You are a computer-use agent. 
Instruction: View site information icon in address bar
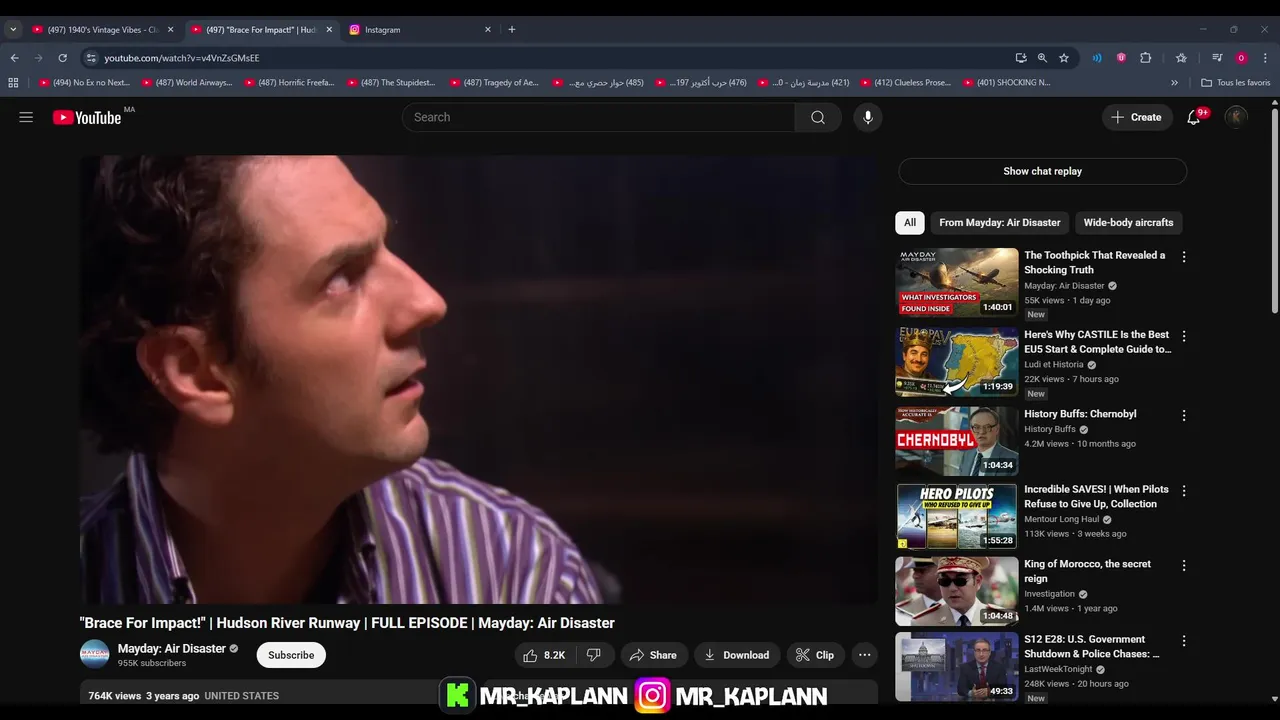[91, 58]
